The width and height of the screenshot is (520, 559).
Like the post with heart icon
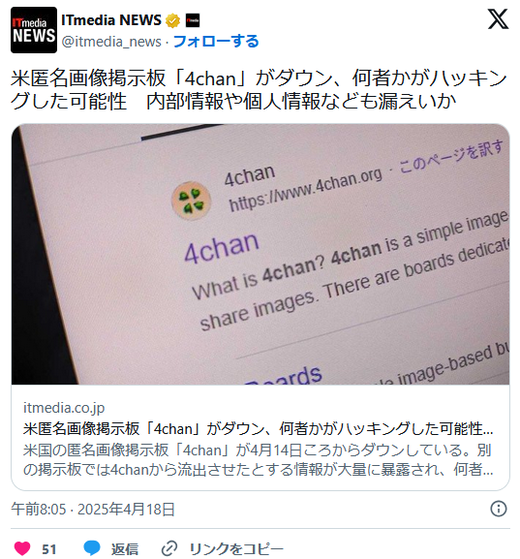click(x=22, y=548)
